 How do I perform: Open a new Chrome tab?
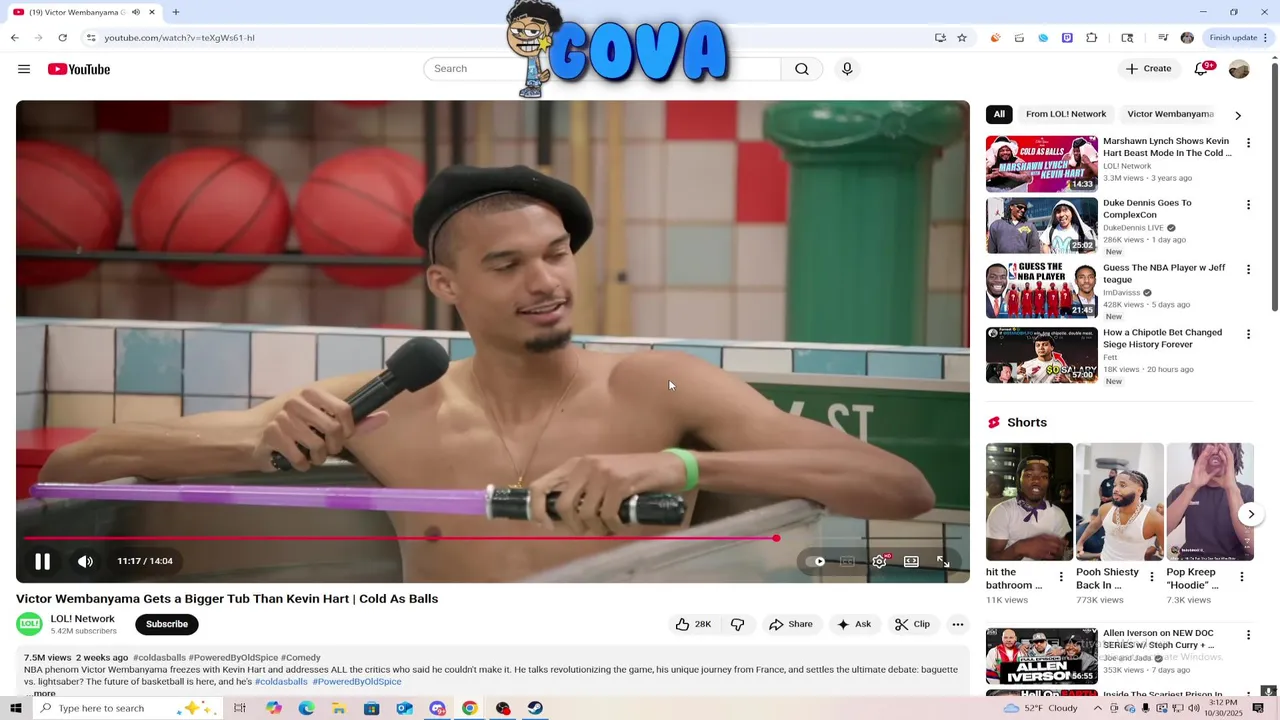click(x=176, y=12)
